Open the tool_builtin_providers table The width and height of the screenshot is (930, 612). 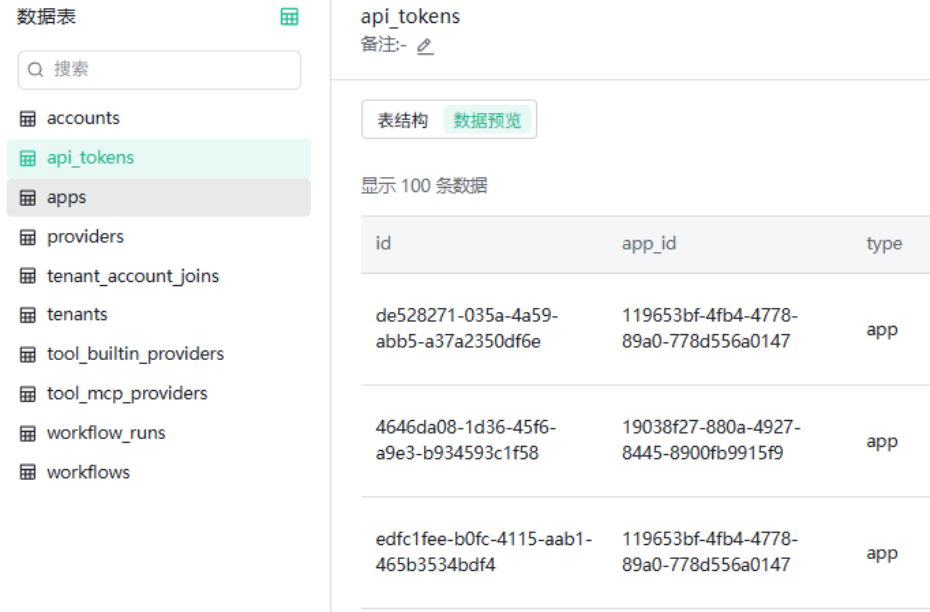click(135, 354)
